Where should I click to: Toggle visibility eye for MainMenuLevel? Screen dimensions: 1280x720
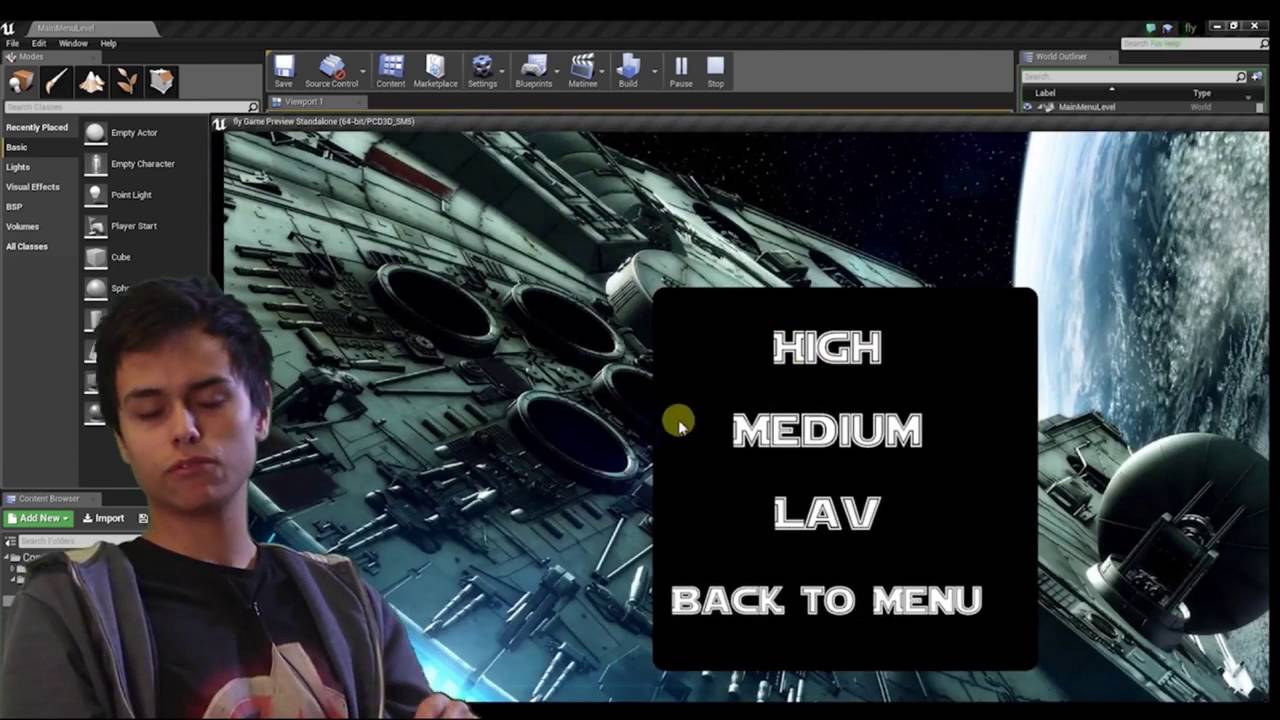tap(1027, 107)
